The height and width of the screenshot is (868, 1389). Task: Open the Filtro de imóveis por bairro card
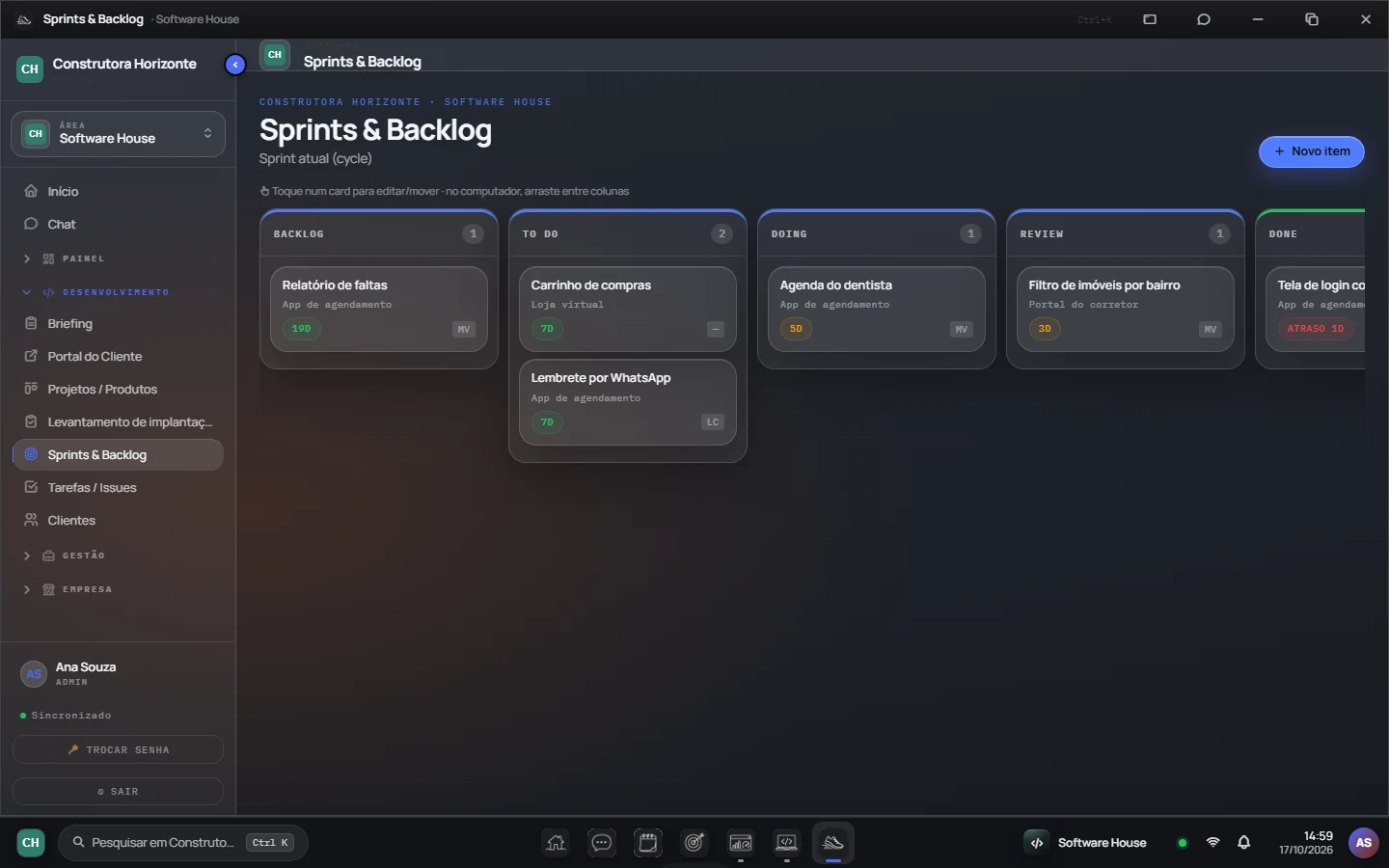pos(1126,309)
